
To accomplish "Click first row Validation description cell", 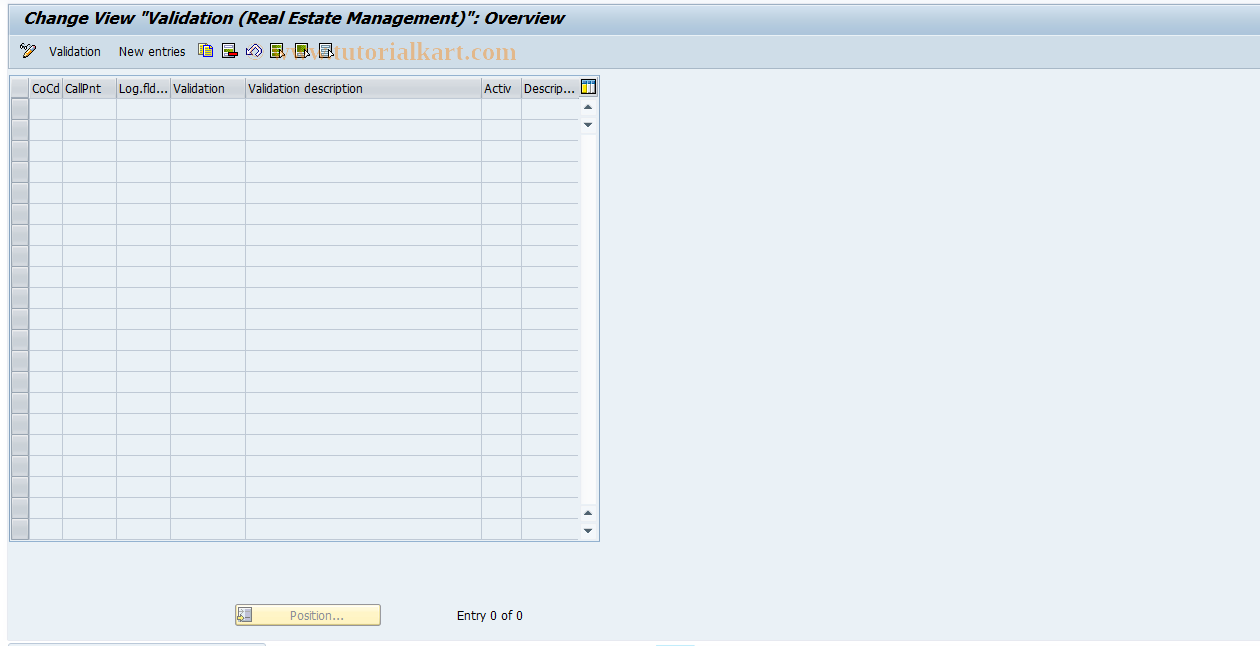I will (x=363, y=109).
